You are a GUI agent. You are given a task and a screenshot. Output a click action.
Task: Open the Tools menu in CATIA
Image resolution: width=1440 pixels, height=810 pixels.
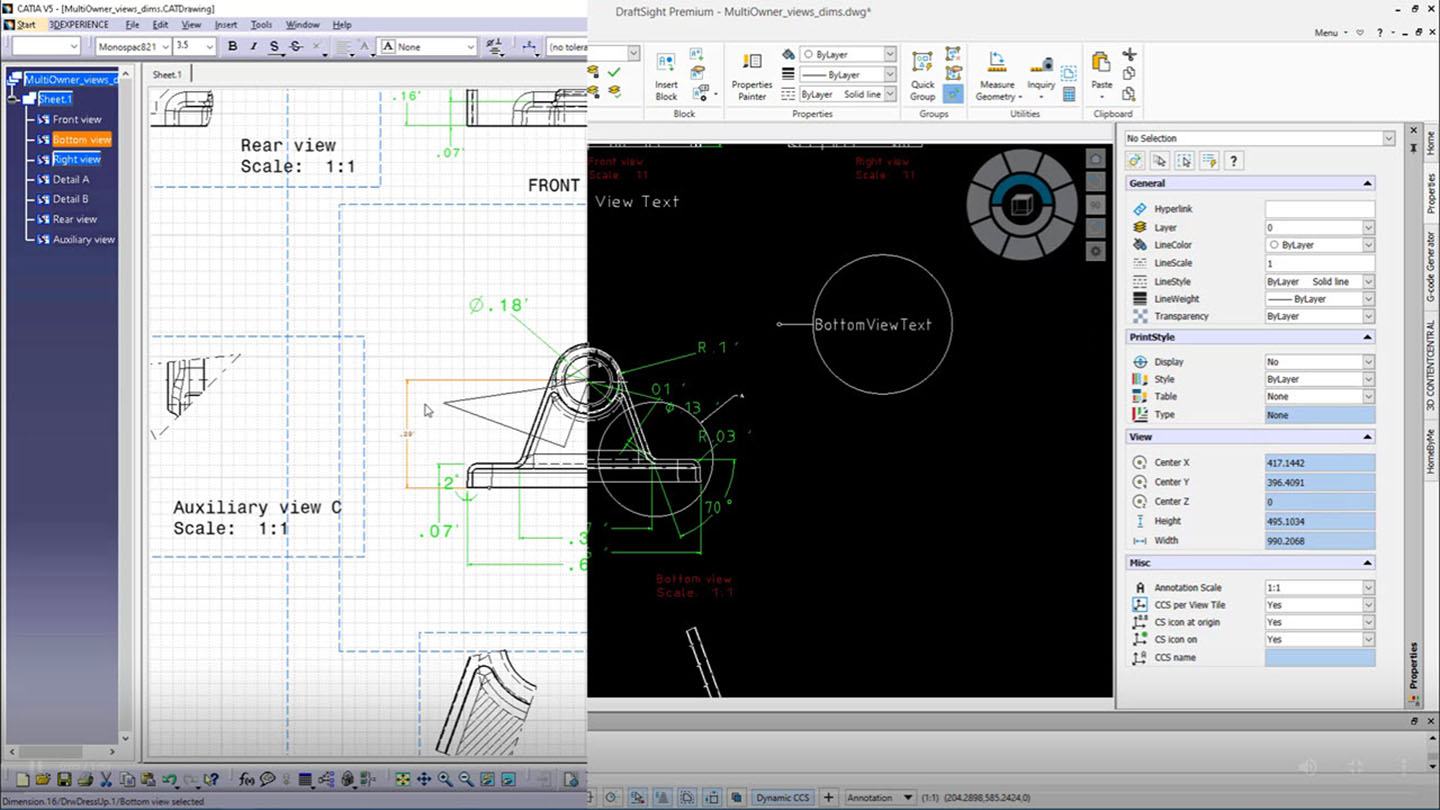261,24
